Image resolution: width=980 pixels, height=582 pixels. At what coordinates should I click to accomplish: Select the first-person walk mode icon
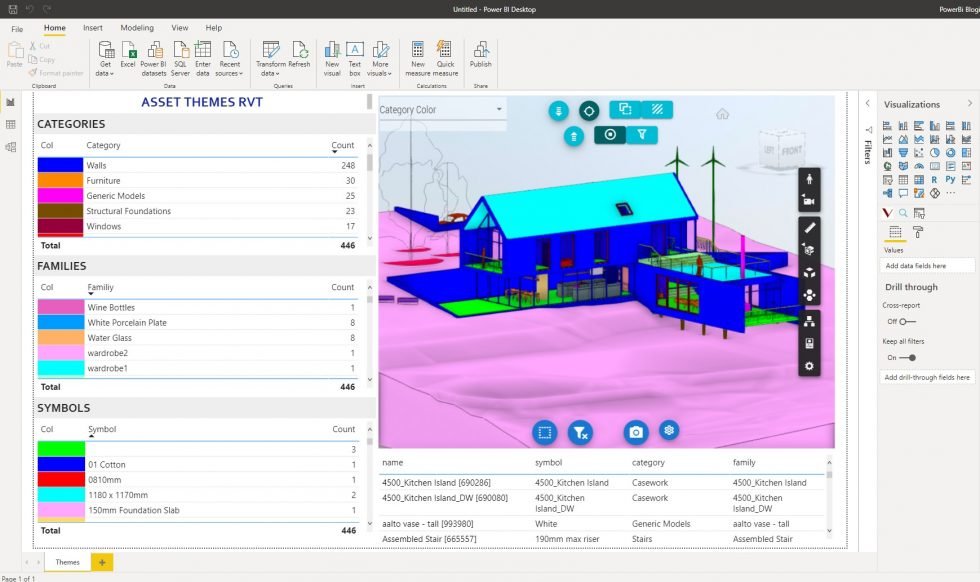point(808,180)
